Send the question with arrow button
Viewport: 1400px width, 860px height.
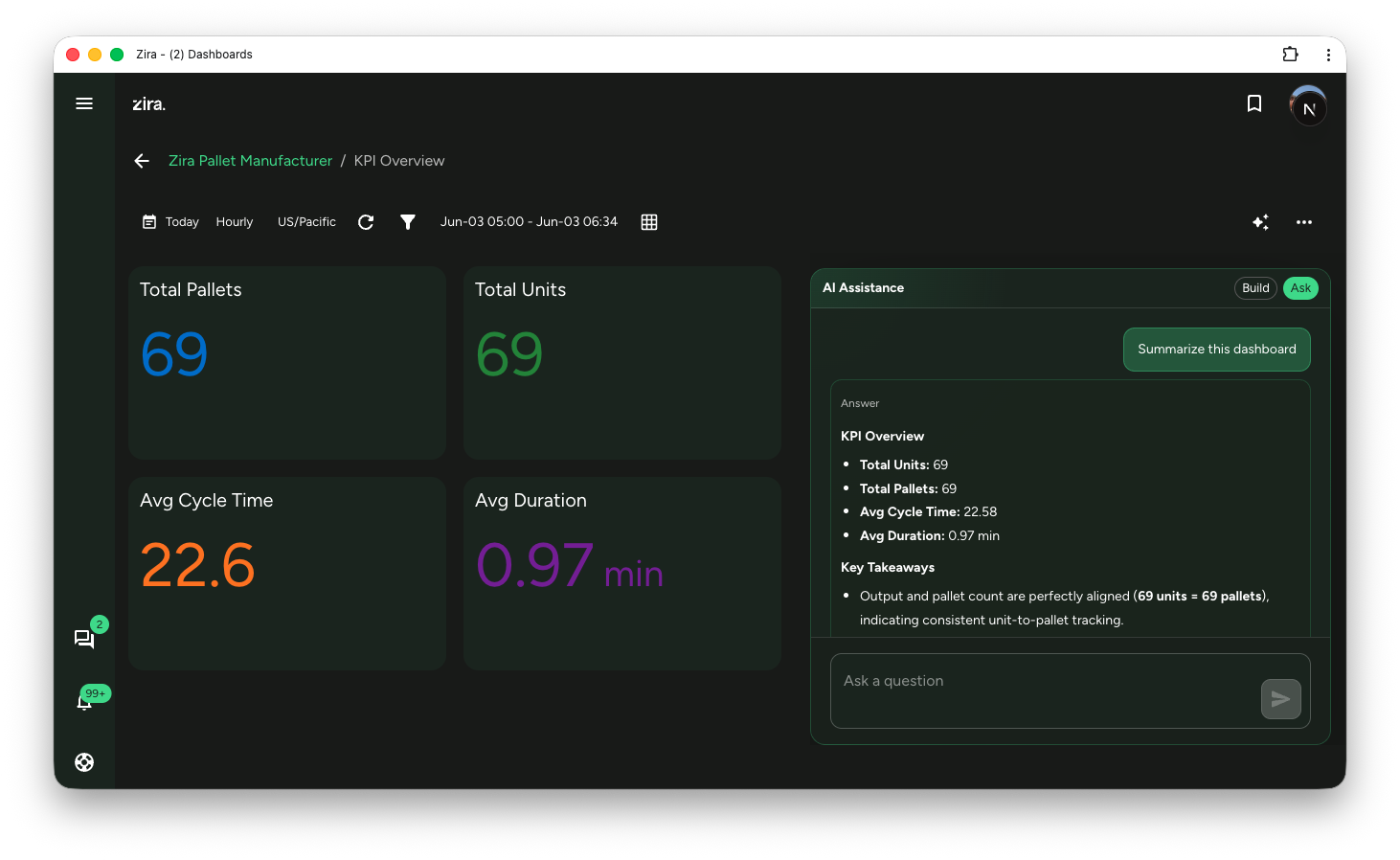(x=1280, y=699)
